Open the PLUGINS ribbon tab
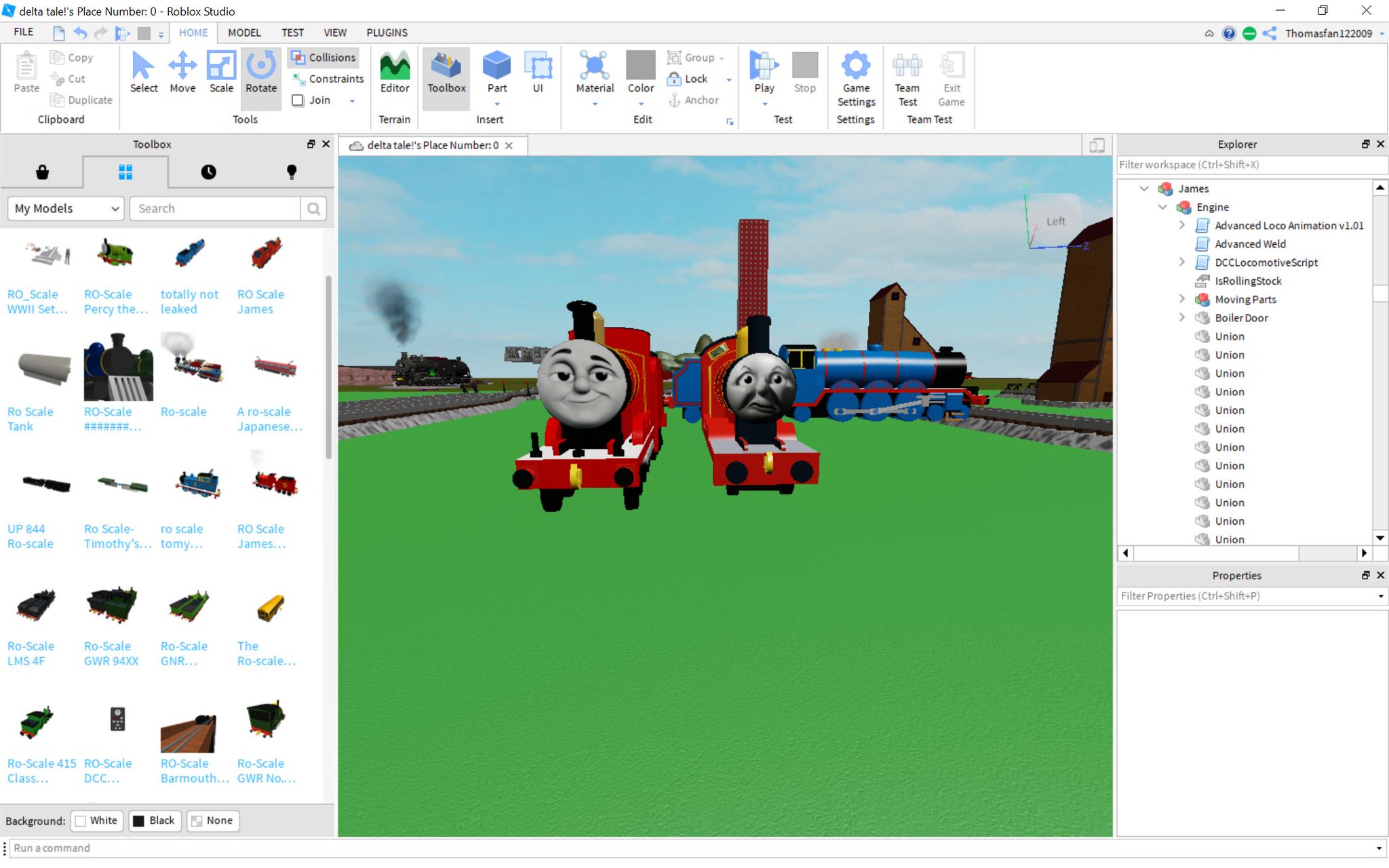The height and width of the screenshot is (868, 1389). 387,33
